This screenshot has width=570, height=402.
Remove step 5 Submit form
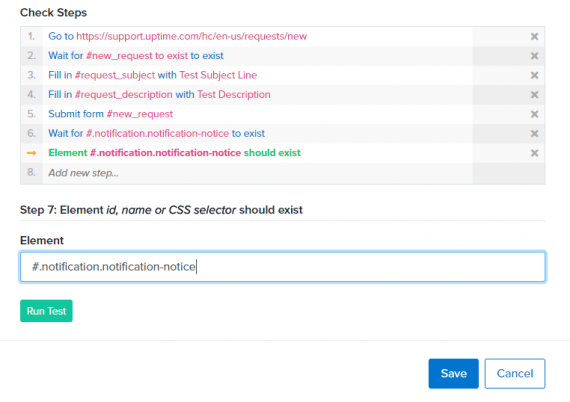pyautogui.click(x=534, y=114)
